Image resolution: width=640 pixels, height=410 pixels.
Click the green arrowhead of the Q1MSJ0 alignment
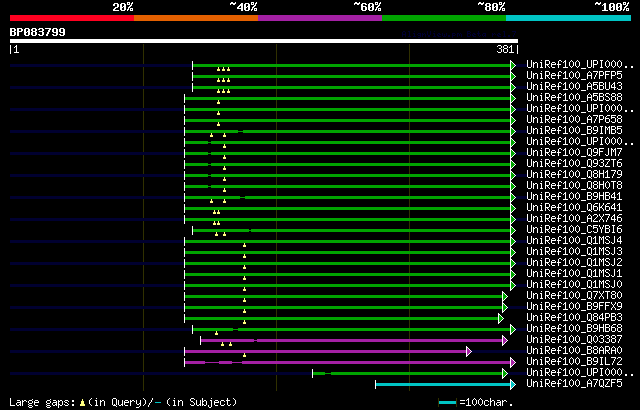click(513, 286)
